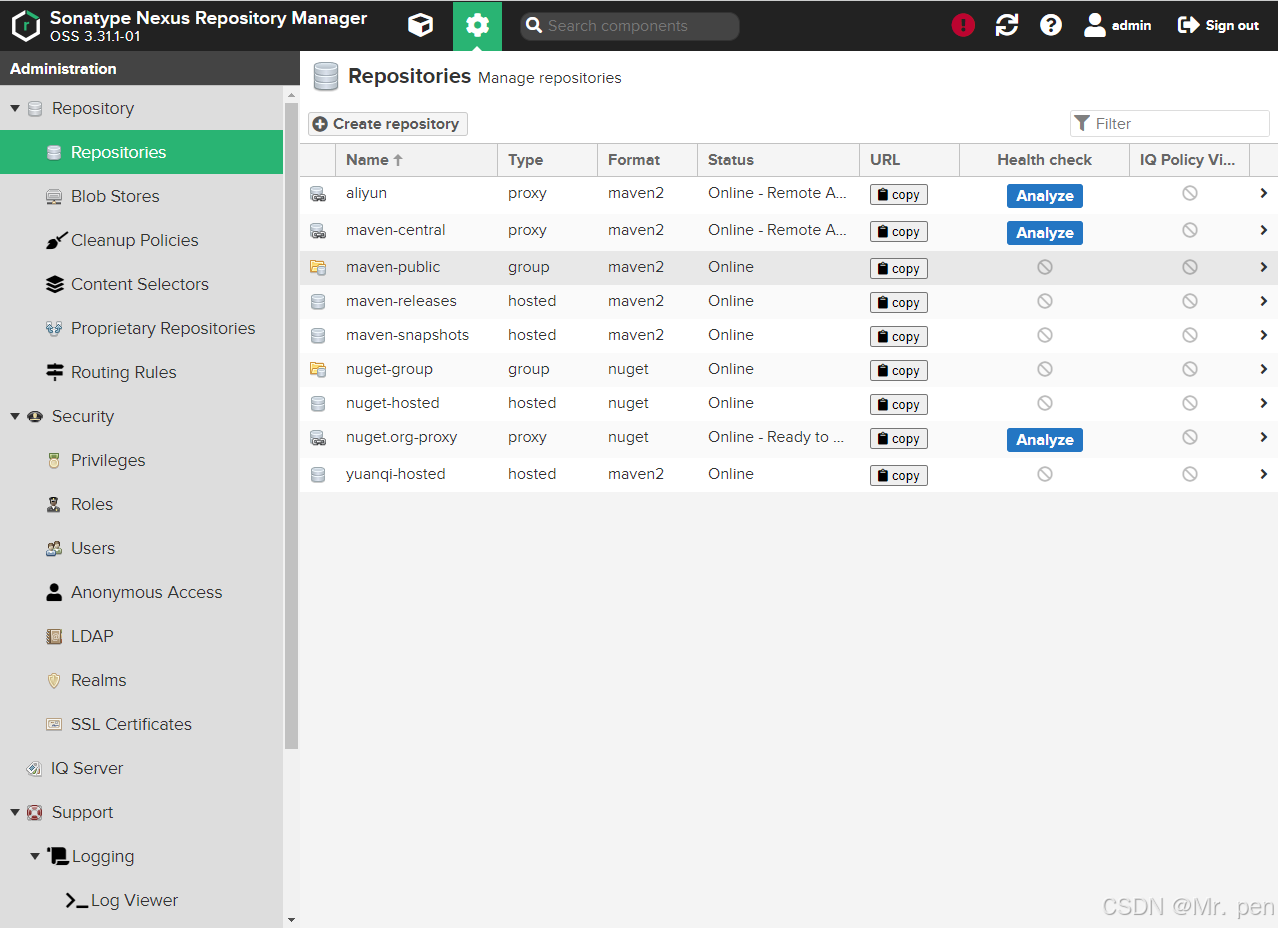The image size is (1278, 928).
Task: Click the Privileges medal icon
Action: click(54, 460)
